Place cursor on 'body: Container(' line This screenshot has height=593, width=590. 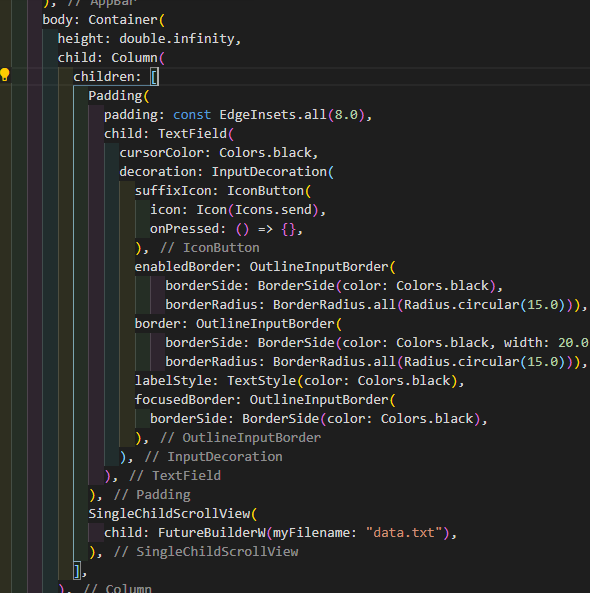point(104,20)
